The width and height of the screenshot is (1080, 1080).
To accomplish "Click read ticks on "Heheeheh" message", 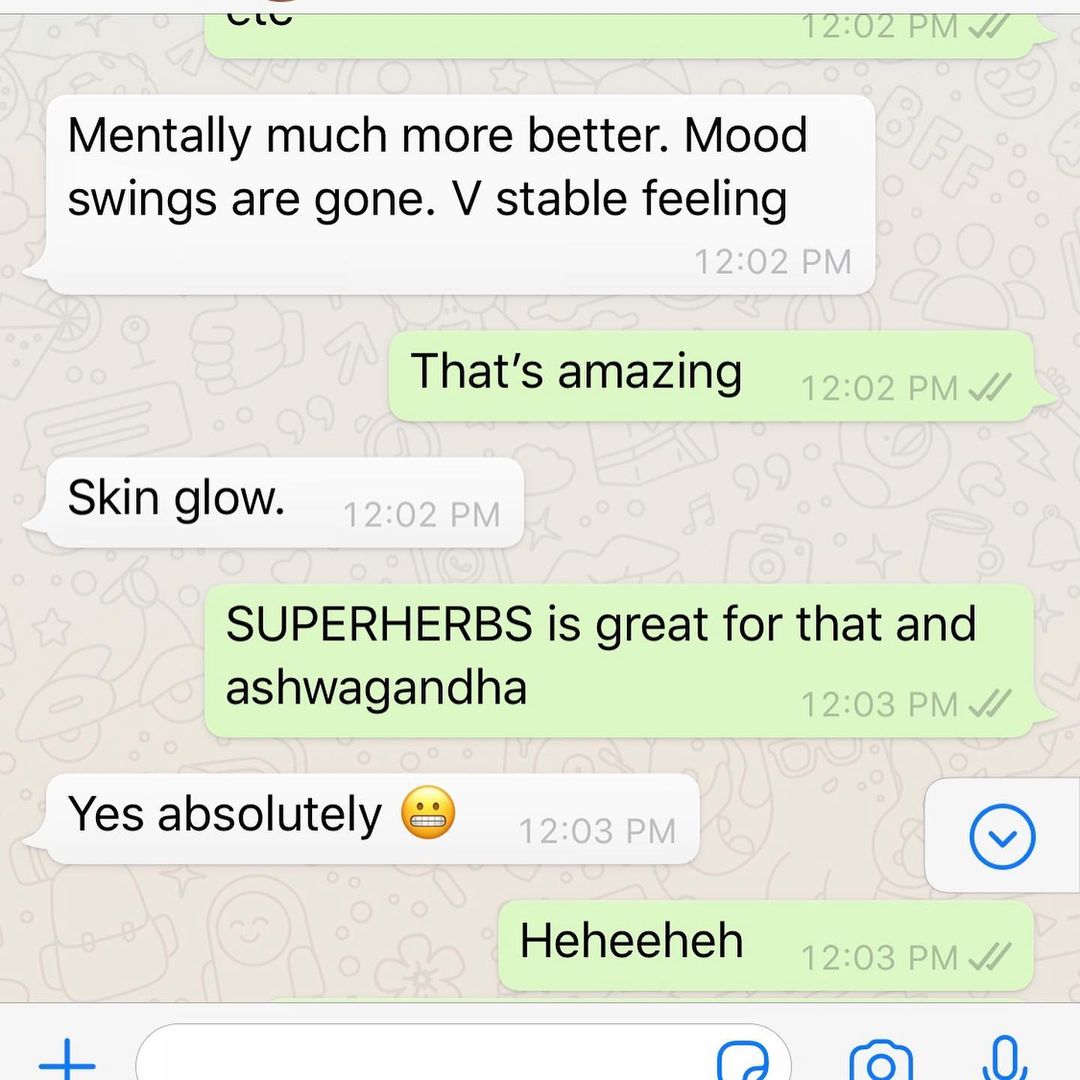I will point(990,957).
